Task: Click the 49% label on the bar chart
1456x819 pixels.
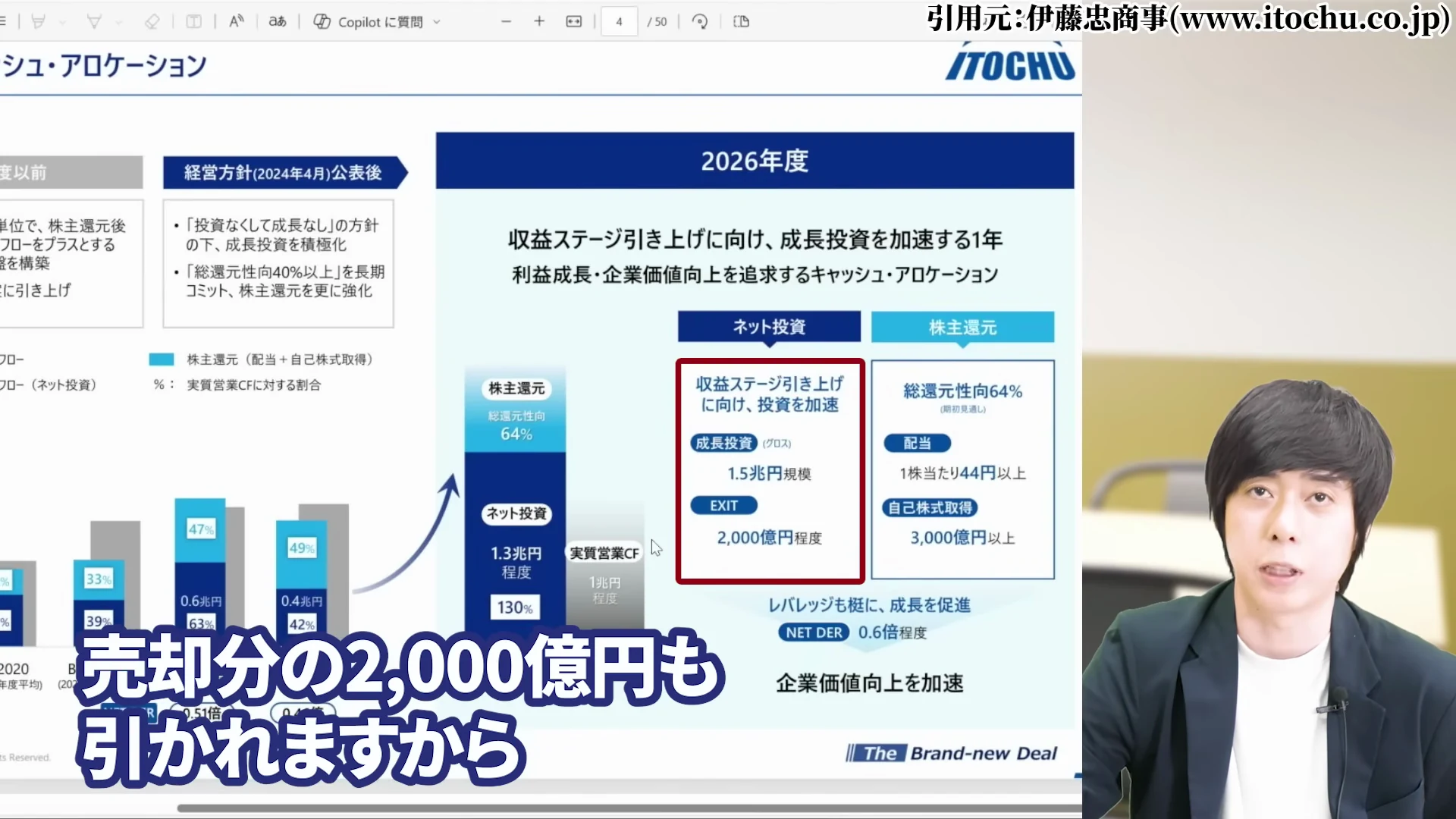Action: 302,548
